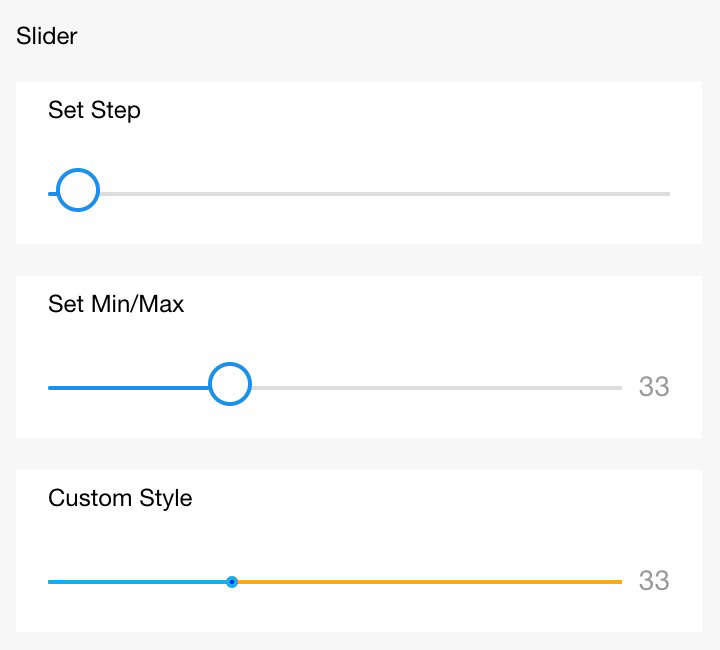Click the far right end of gray Set Min/Max track

point(618,387)
